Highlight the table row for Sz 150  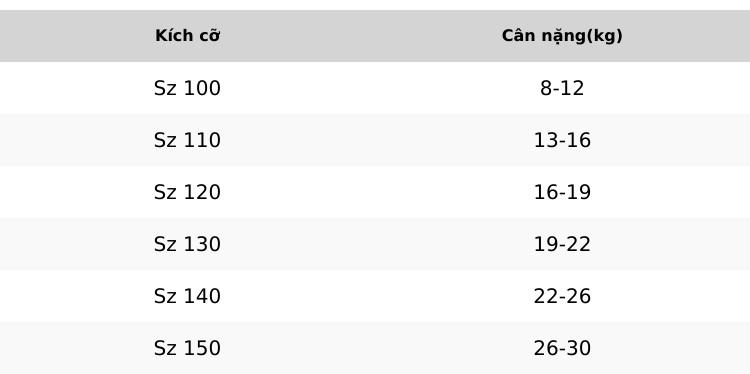[375, 348]
